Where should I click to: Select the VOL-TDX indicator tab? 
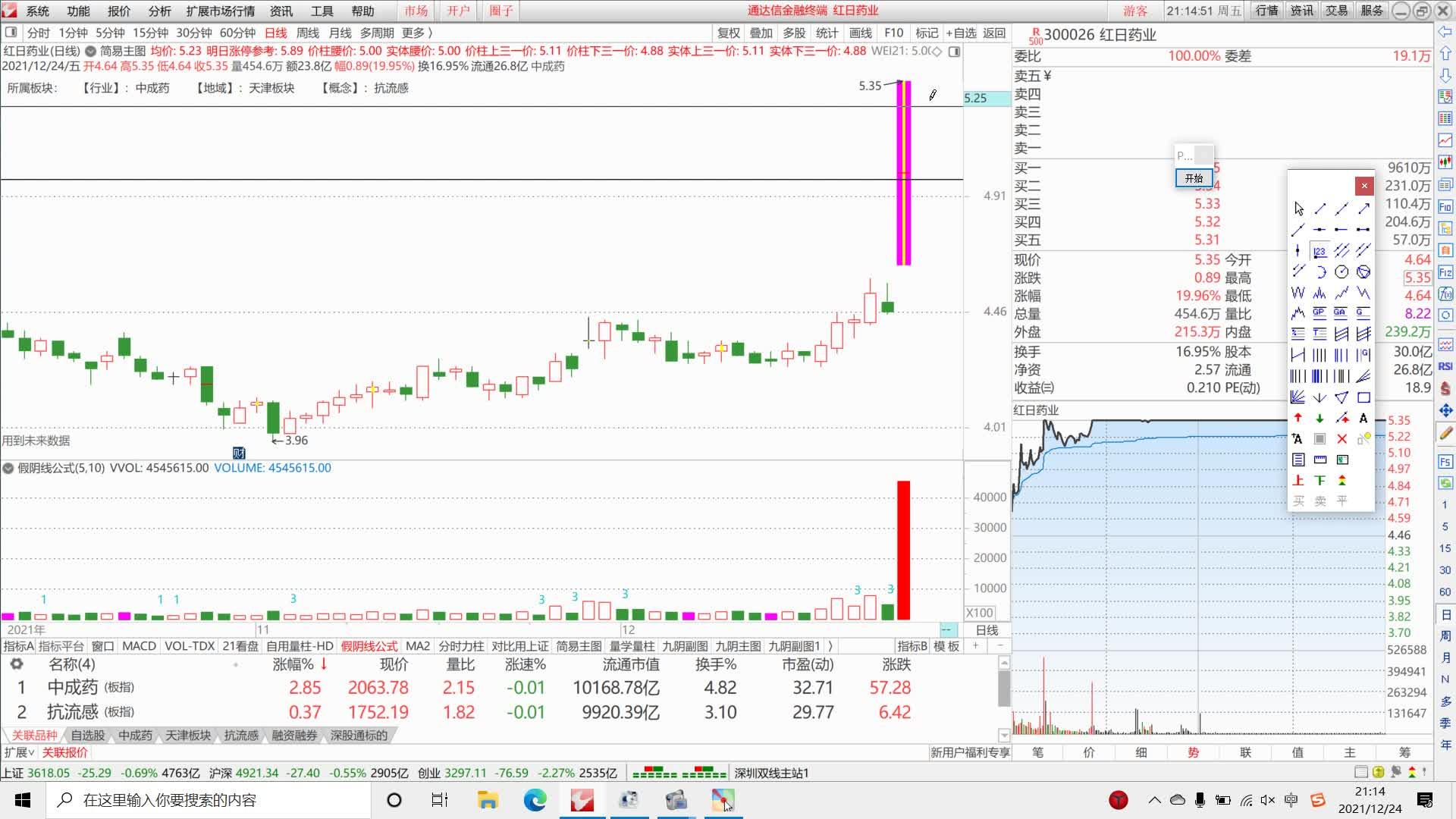pyautogui.click(x=190, y=646)
